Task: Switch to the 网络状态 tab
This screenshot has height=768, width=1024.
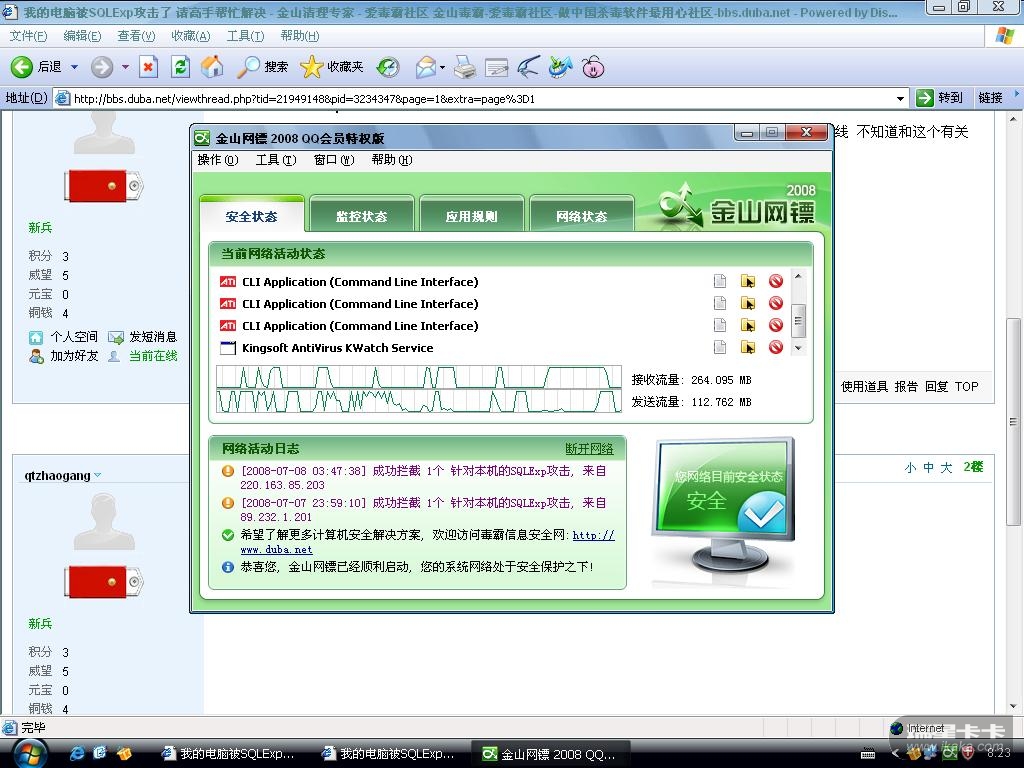Action: pos(581,215)
